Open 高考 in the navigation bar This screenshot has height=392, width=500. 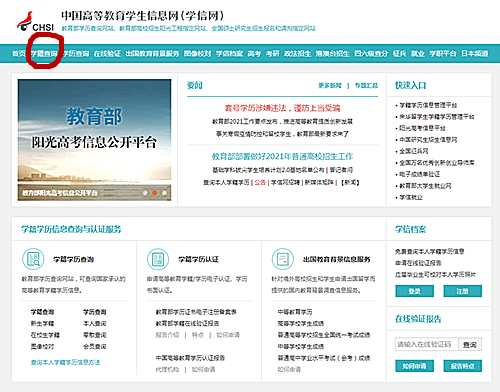pos(254,53)
